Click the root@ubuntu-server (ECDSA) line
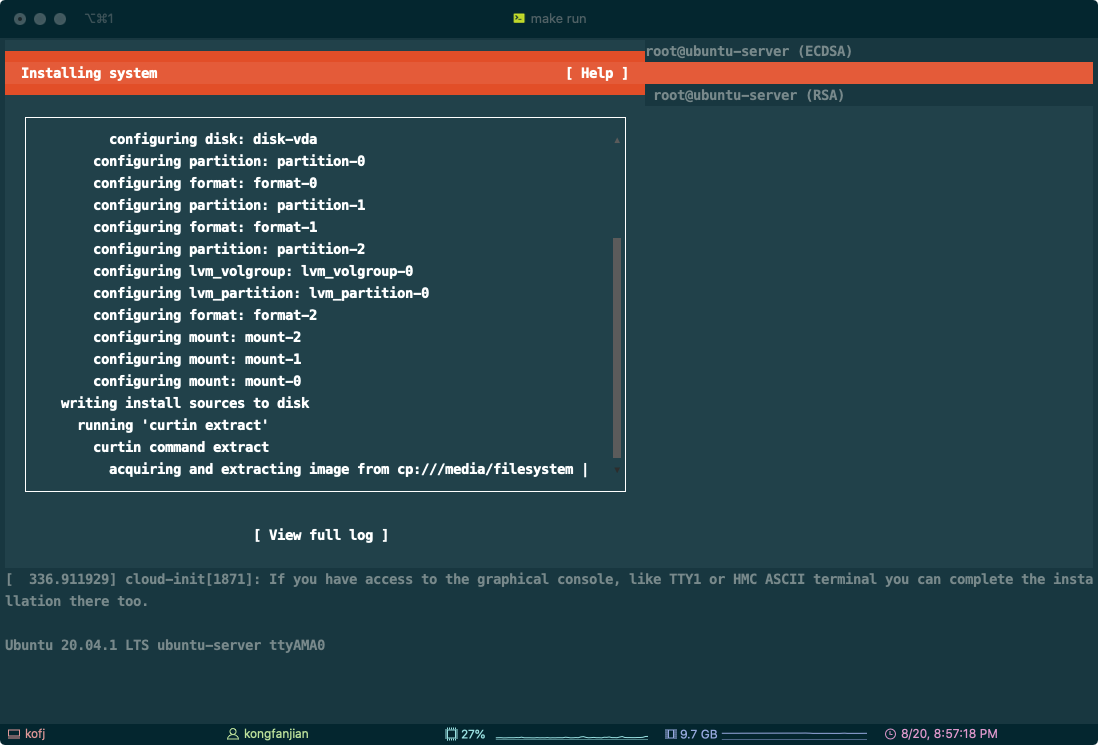 click(748, 51)
